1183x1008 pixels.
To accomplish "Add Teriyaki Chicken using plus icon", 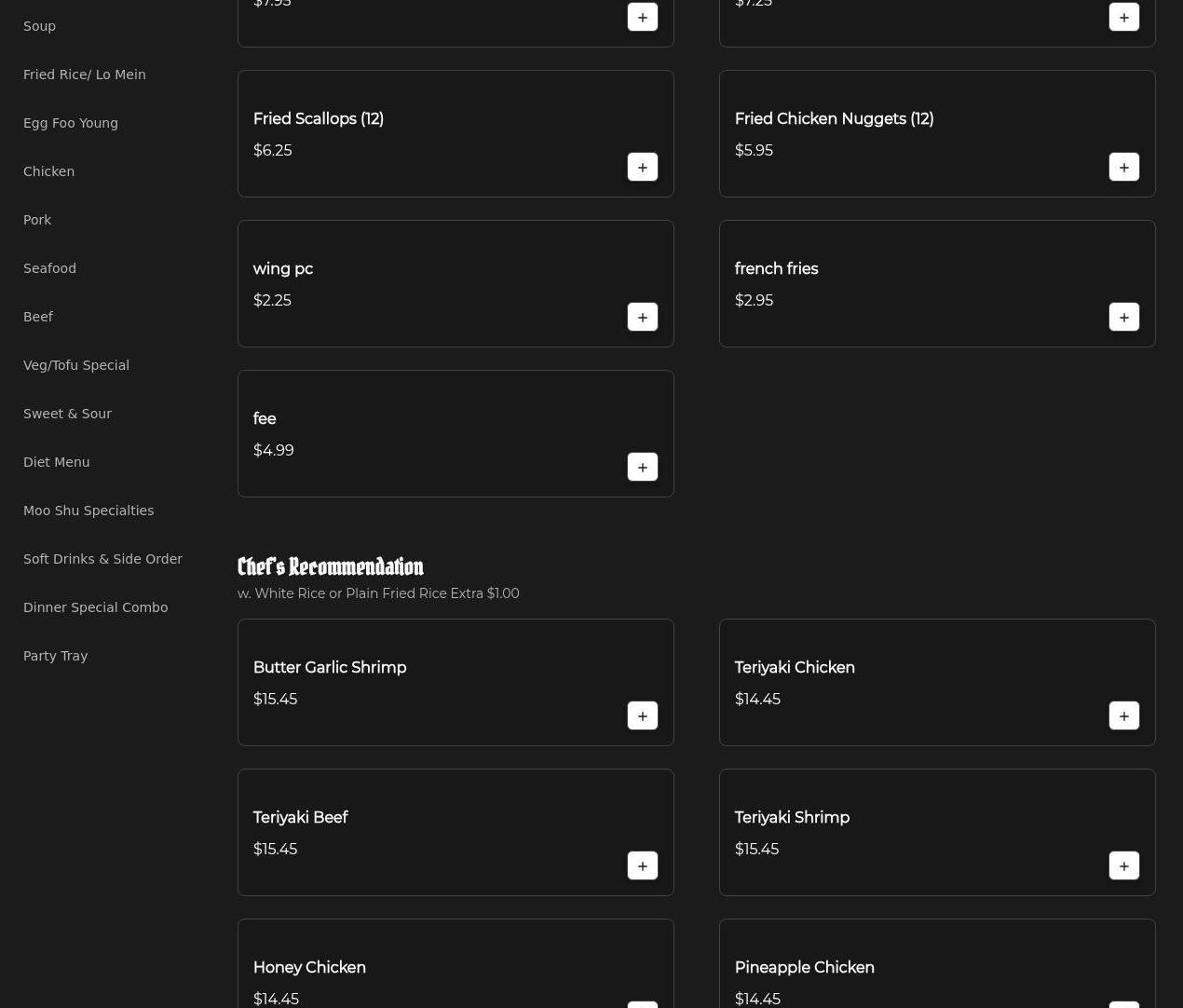I will [x=1124, y=715].
